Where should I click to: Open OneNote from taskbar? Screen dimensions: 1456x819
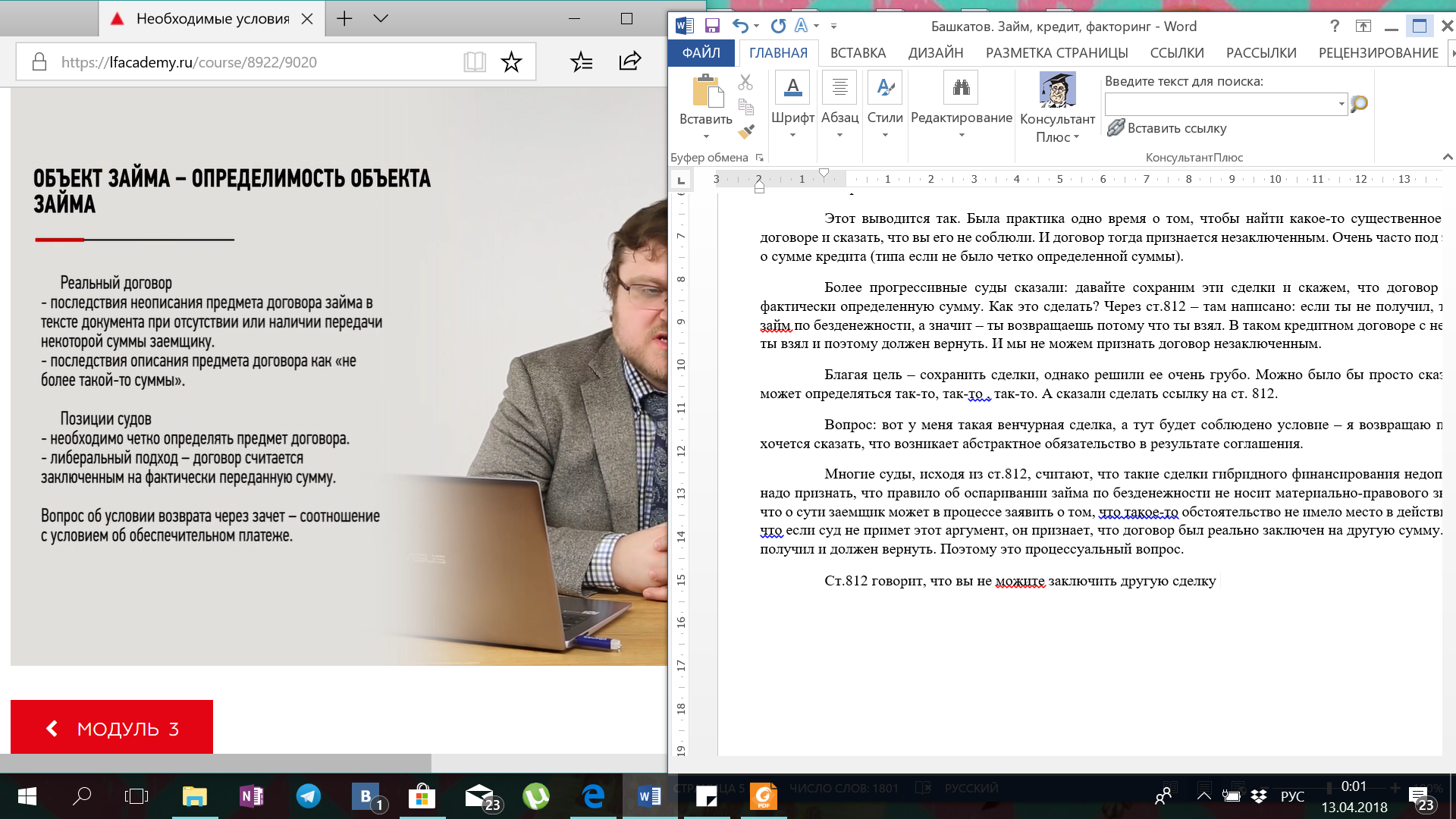[251, 796]
